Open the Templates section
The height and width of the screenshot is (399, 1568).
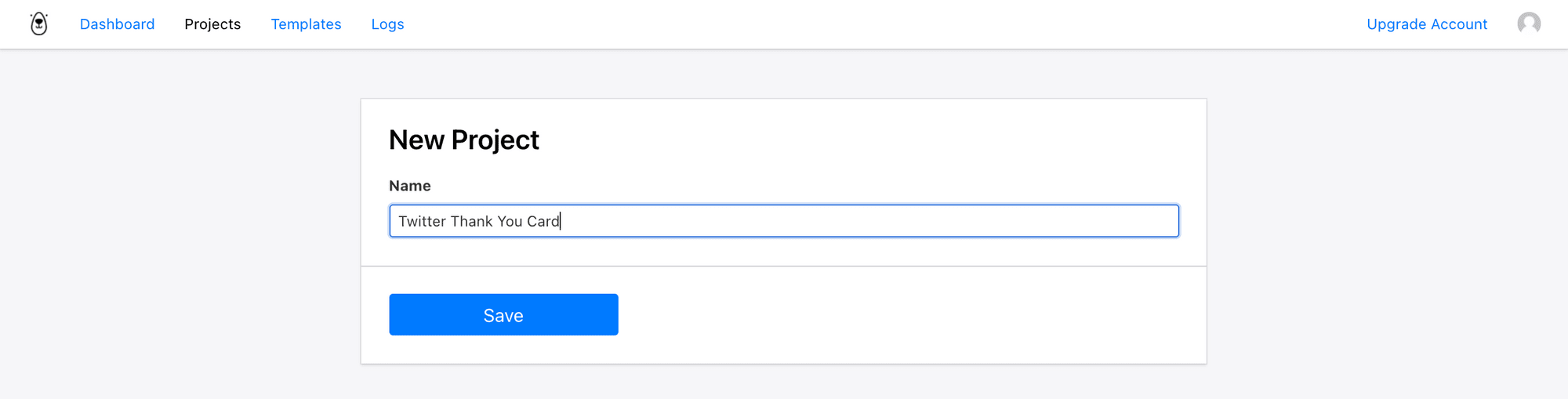(306, 24)
